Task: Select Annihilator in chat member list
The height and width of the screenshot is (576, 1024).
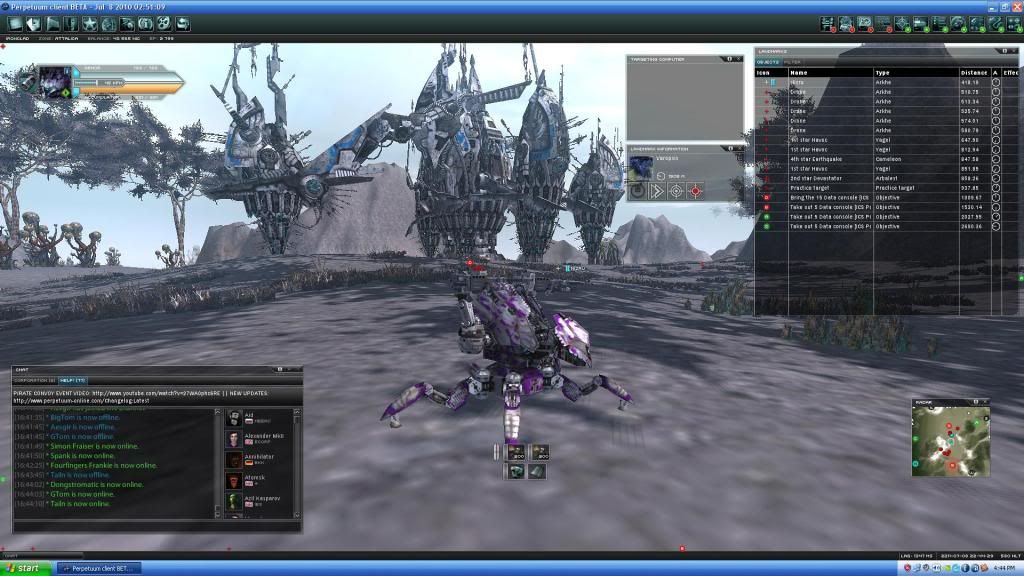Action: coord(259,459)
